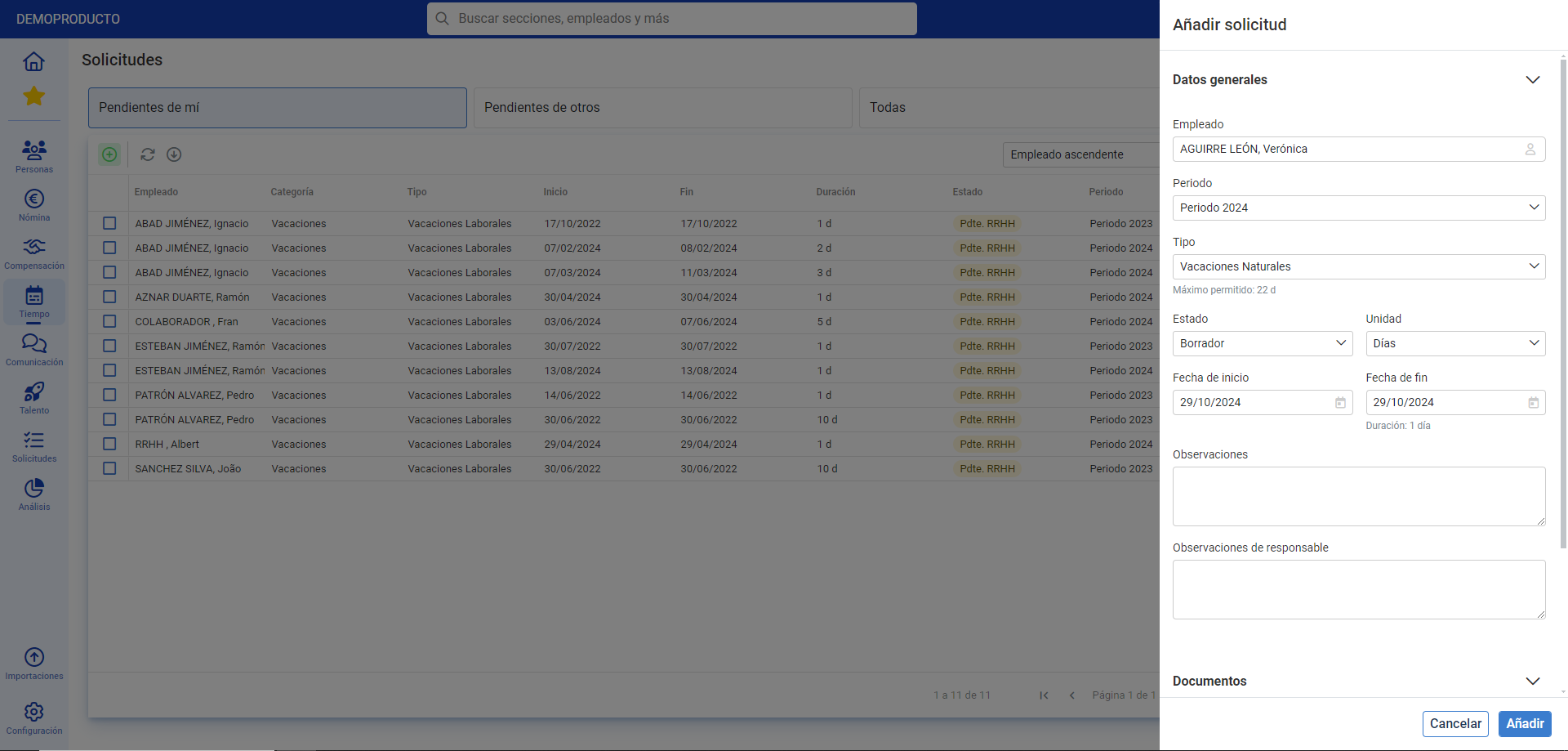The width and height of the screenshot is (1568, 751).
Task: Open Compensación section
Action: 33,253
